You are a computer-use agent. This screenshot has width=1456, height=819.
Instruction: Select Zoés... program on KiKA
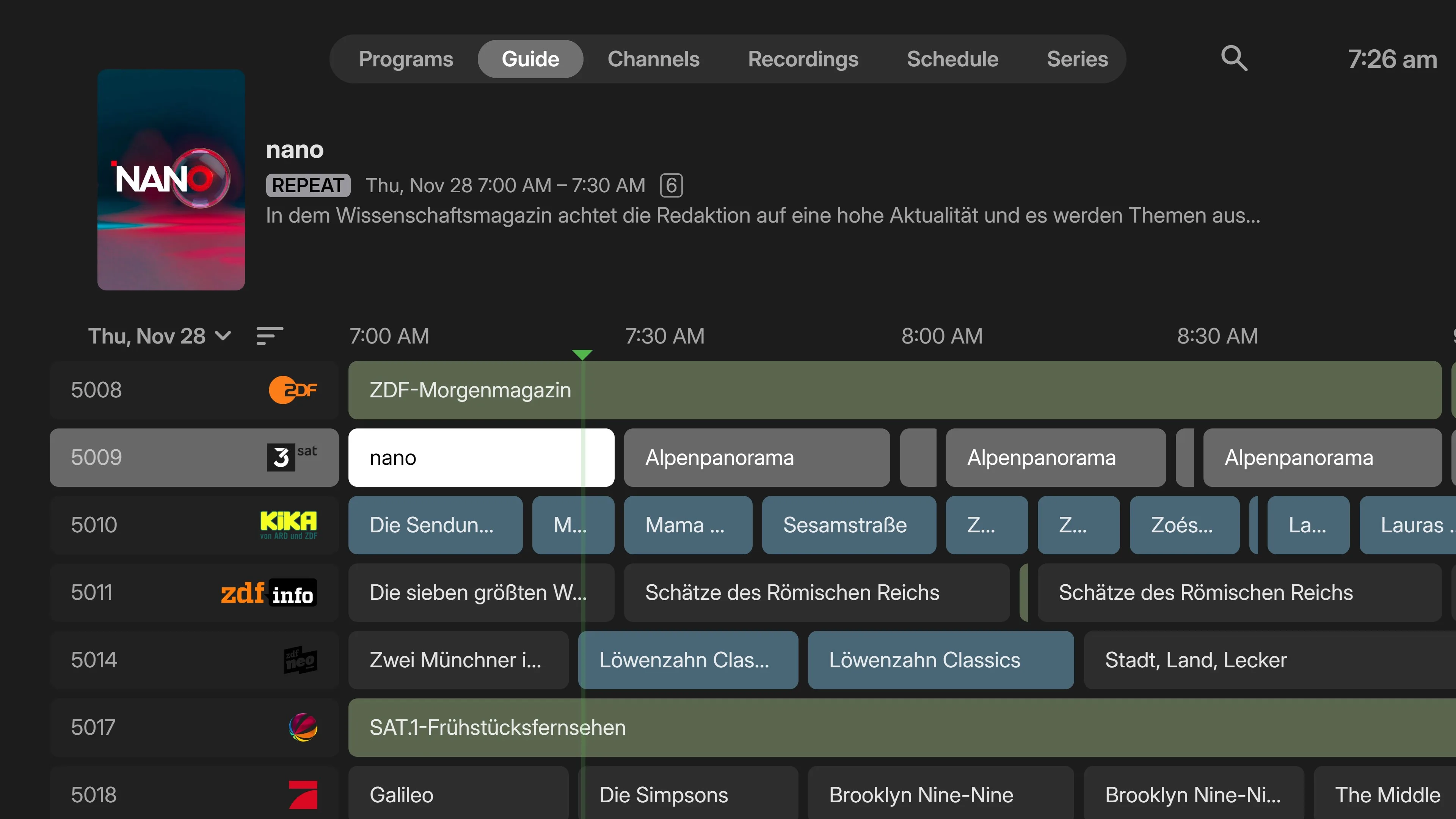[x=1184, y=524]
